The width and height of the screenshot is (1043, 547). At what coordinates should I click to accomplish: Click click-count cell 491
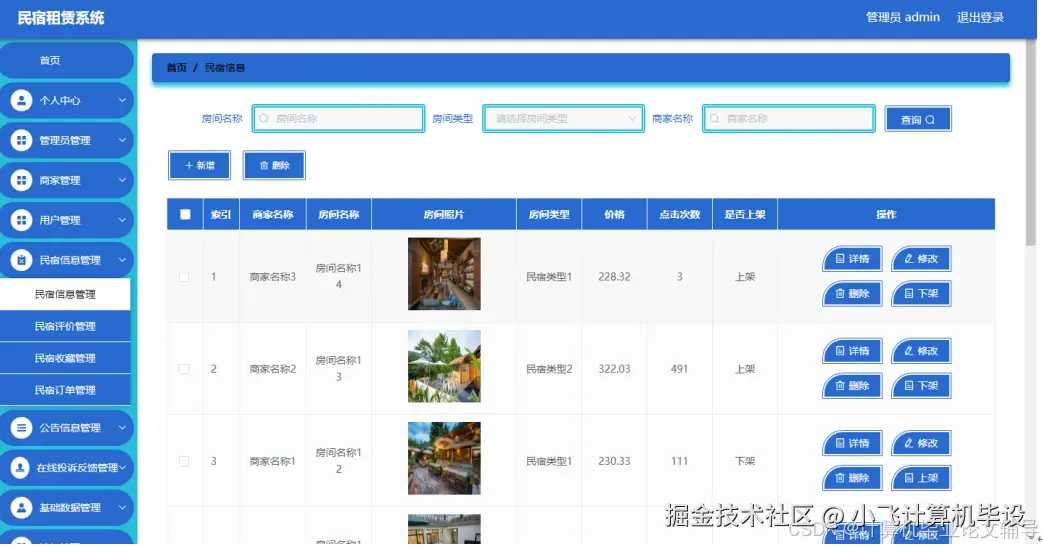[x=679, y=369]
